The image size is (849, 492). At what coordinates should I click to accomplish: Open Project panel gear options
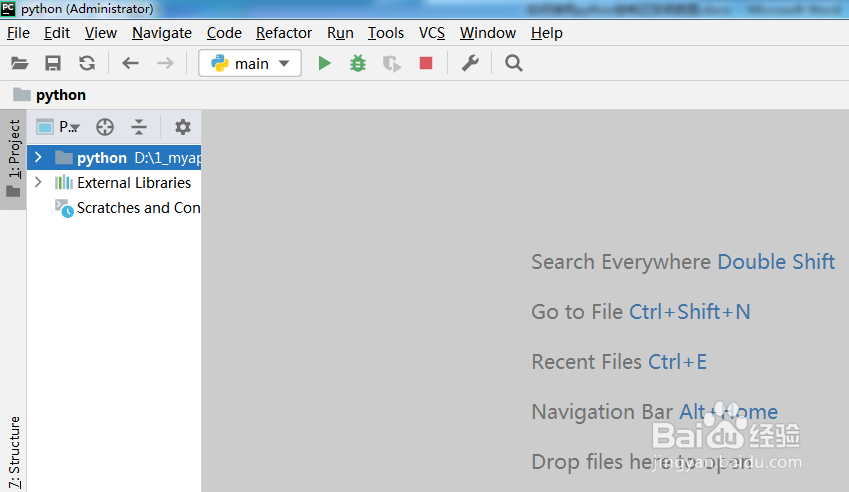[x=182, y=127]
